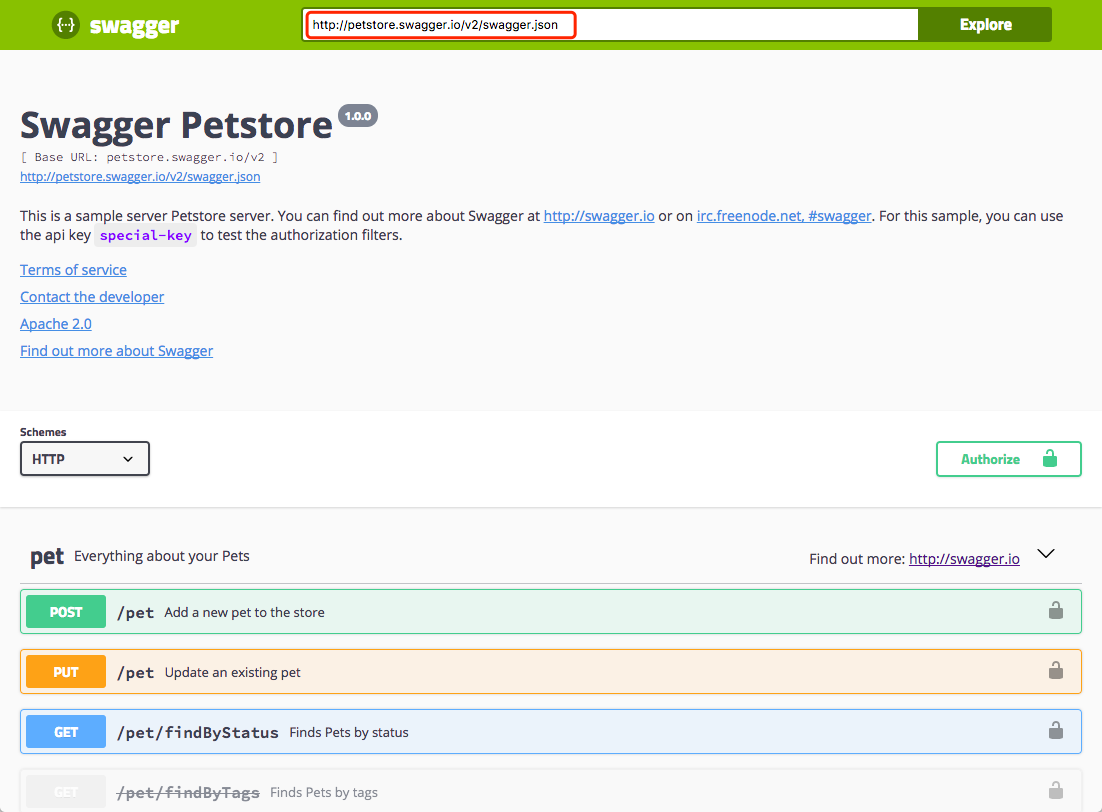Screen dimensions: 1102x812
Task: Click 'Everything about your Pets' description
Action: click(162, 556)
